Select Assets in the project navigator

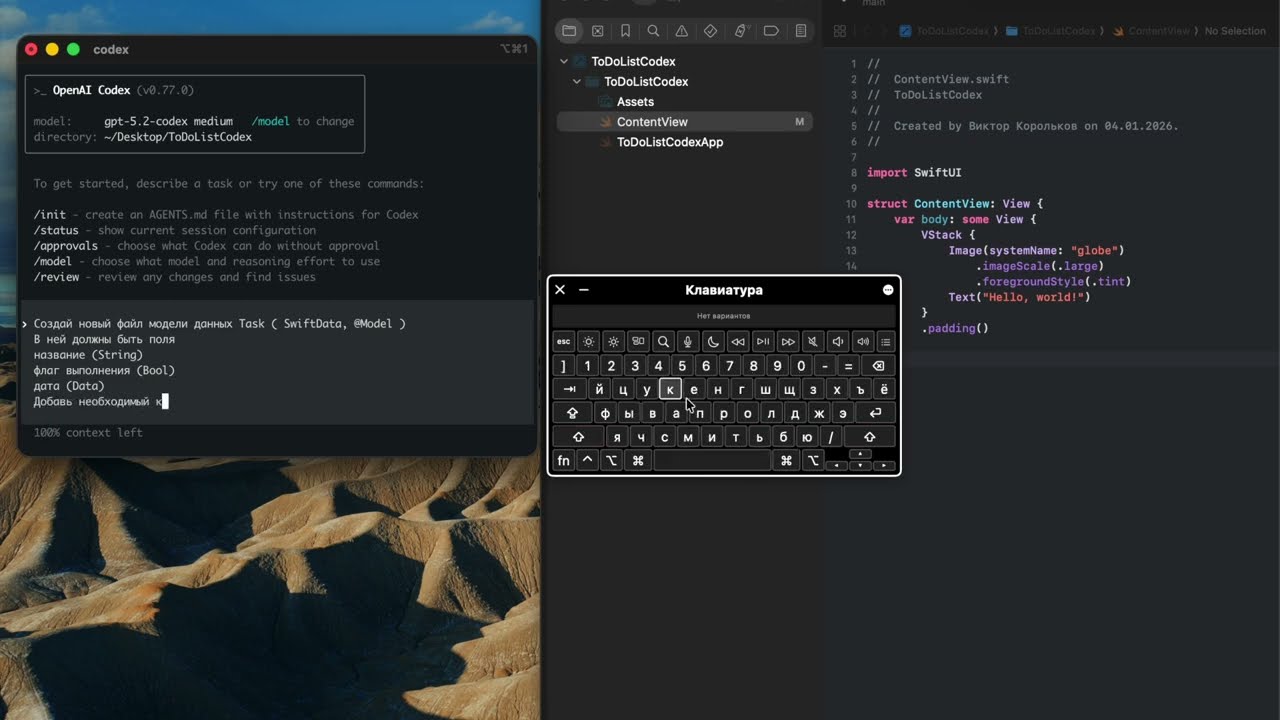(x=635, y=102)
